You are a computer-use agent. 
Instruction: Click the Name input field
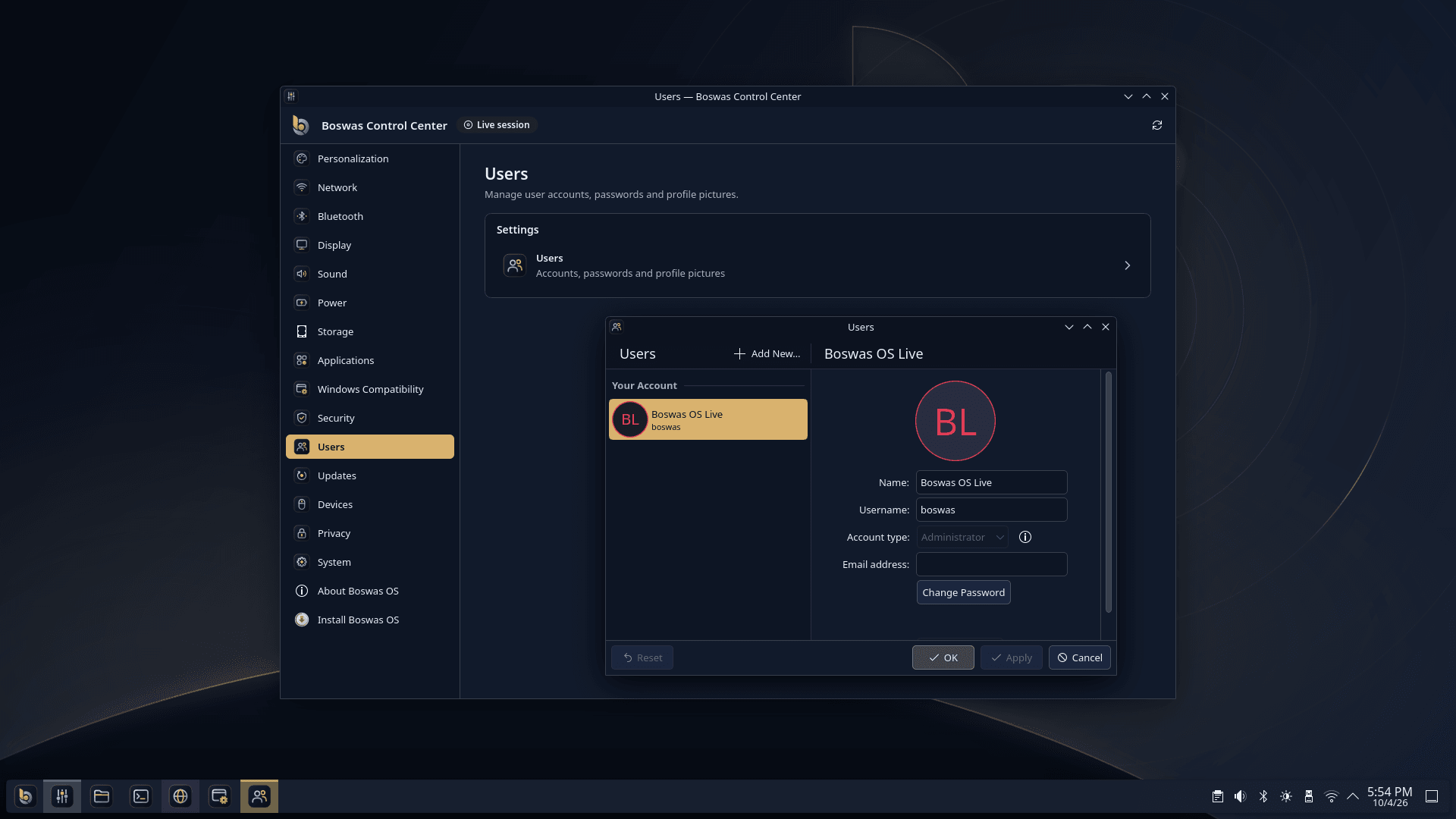992,482
